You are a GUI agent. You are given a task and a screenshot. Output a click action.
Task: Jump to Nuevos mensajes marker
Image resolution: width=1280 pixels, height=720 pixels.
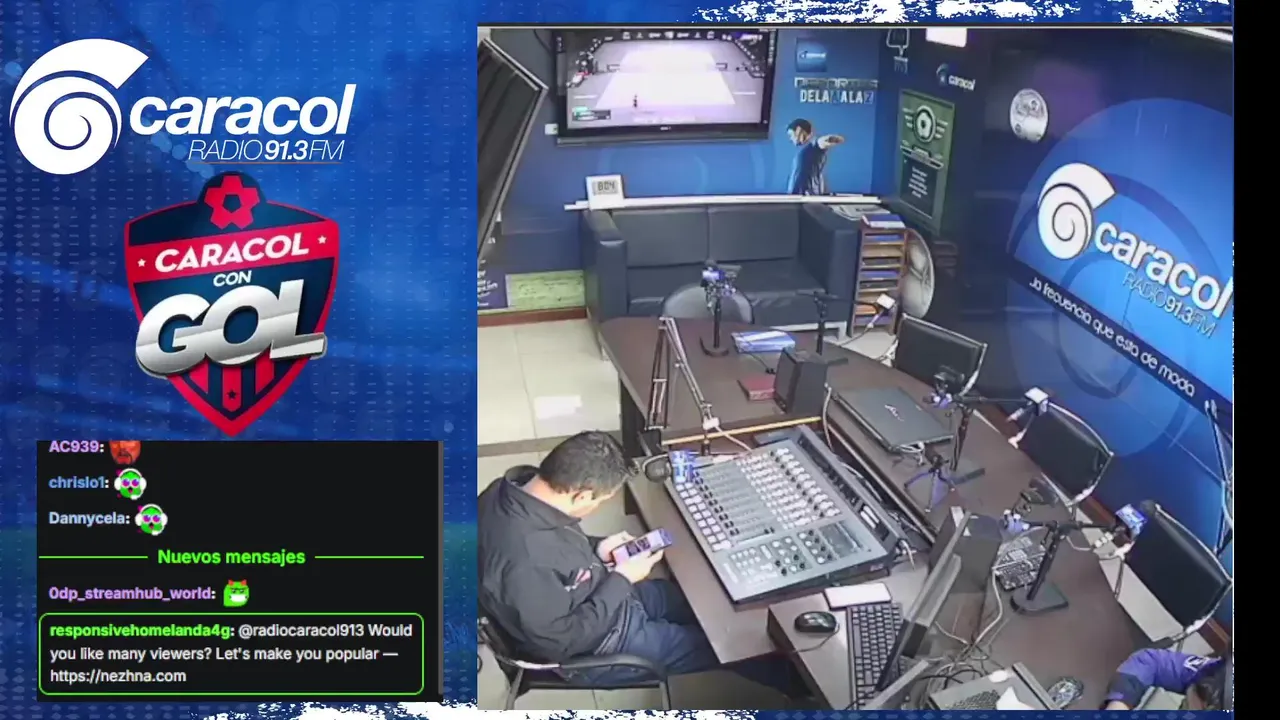[x=231, y=557]
